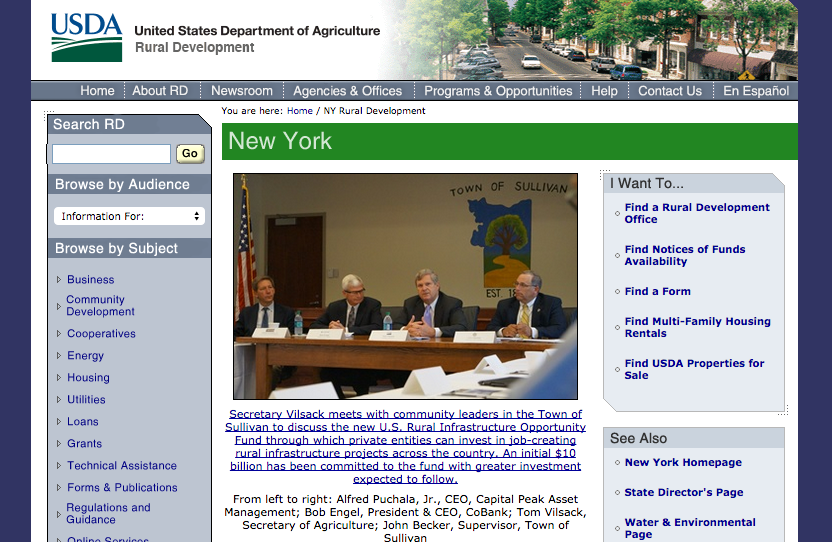Expand the Grants subject arrow
Viewport: 832px width, 542px height.
click(x=59, y=443)
